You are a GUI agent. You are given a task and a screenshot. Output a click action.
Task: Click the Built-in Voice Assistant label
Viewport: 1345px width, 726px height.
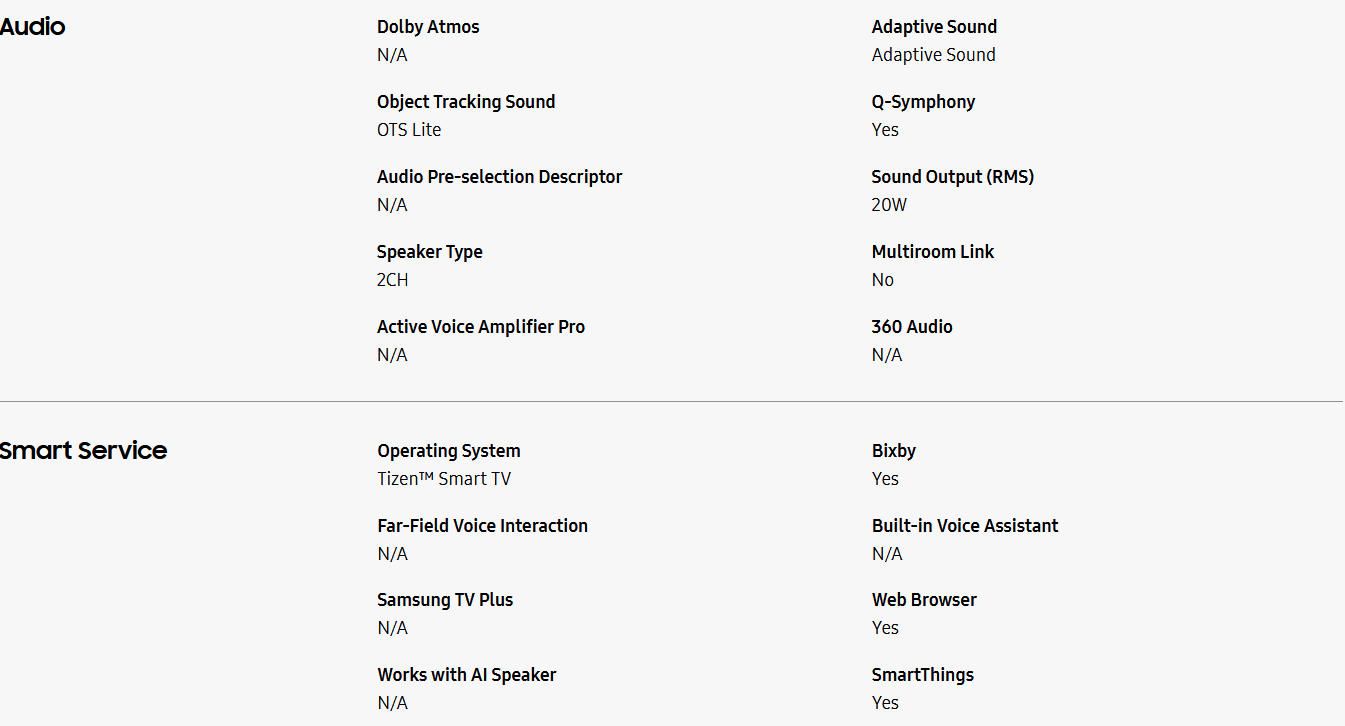[964, 526]
